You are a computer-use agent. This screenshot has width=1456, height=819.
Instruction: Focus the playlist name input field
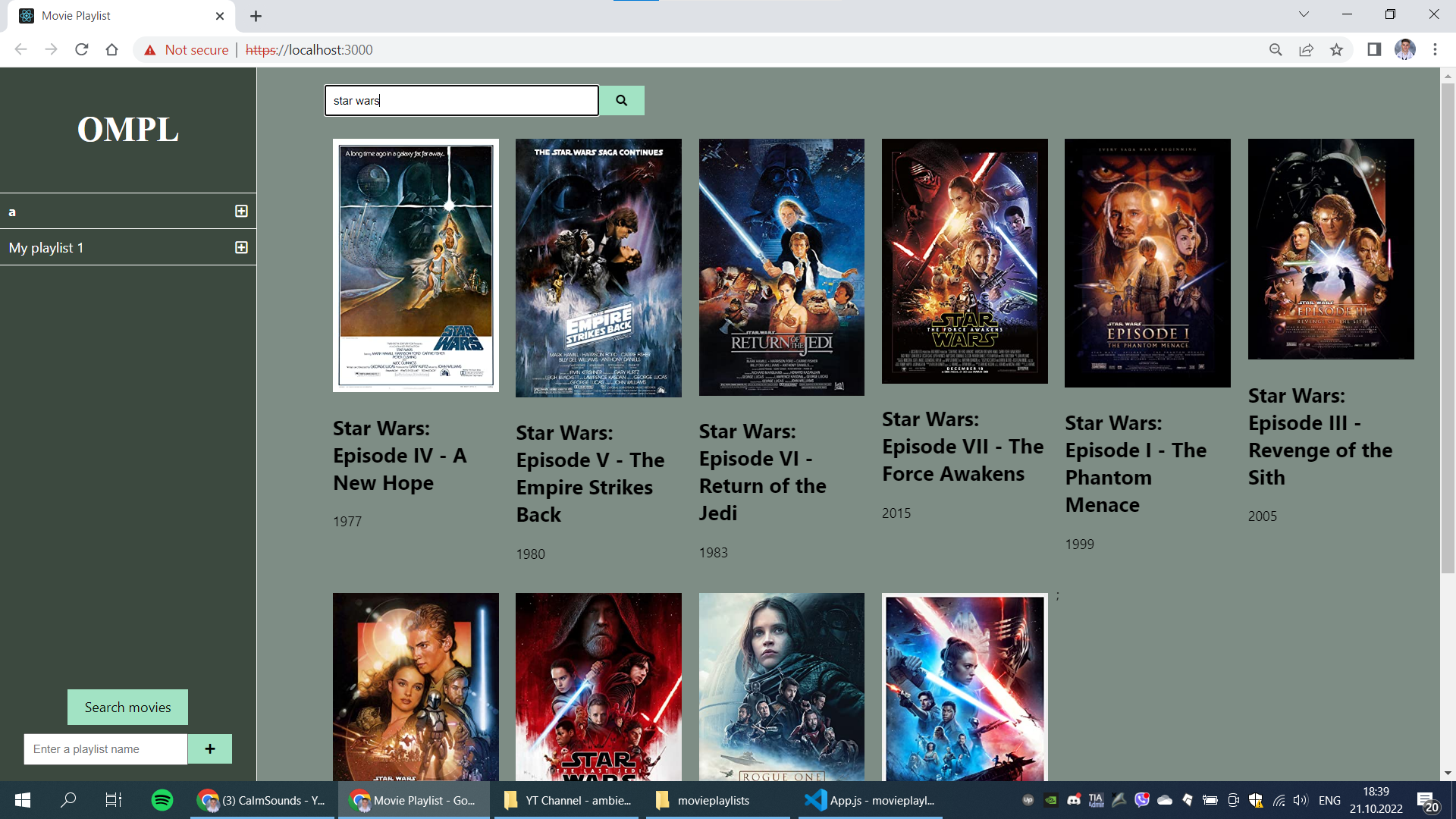pos(105,749)
